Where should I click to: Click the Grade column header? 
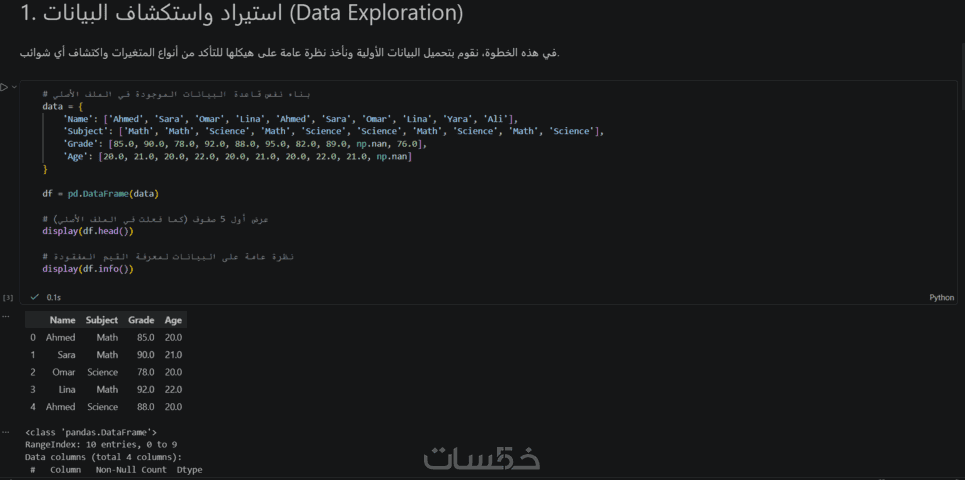coord(141,320)
